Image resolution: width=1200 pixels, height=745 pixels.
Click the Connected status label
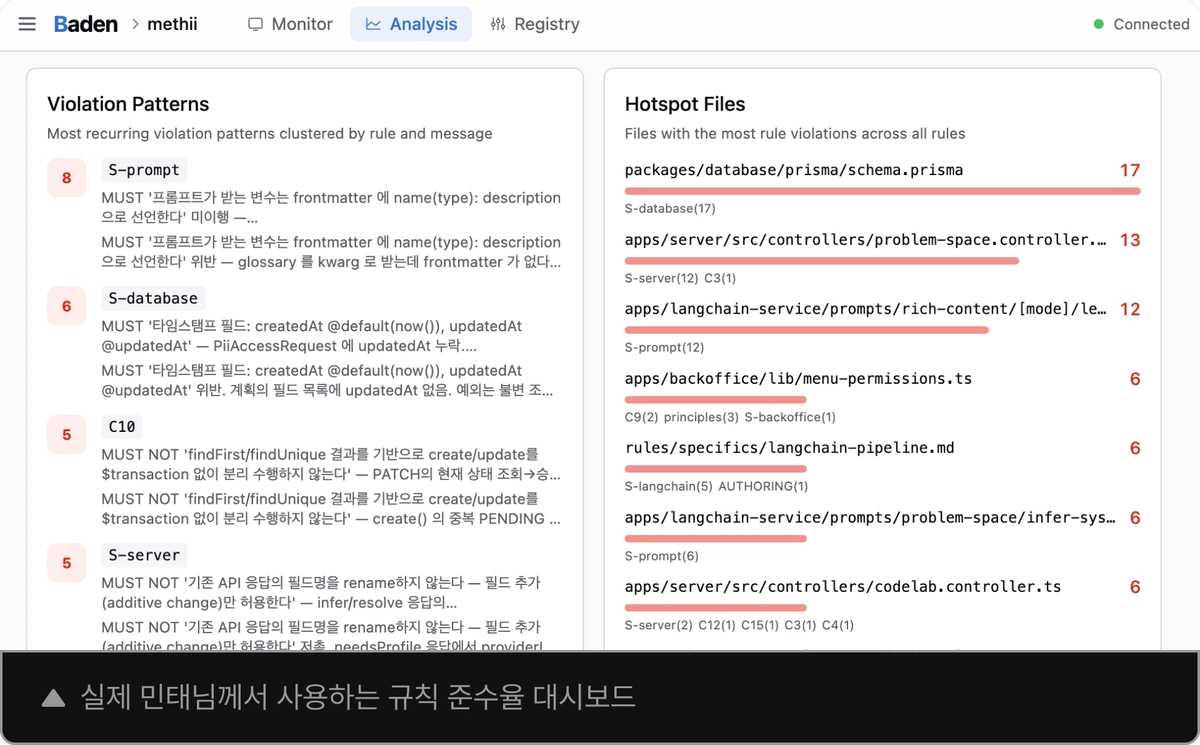[x=1151, y=24]
